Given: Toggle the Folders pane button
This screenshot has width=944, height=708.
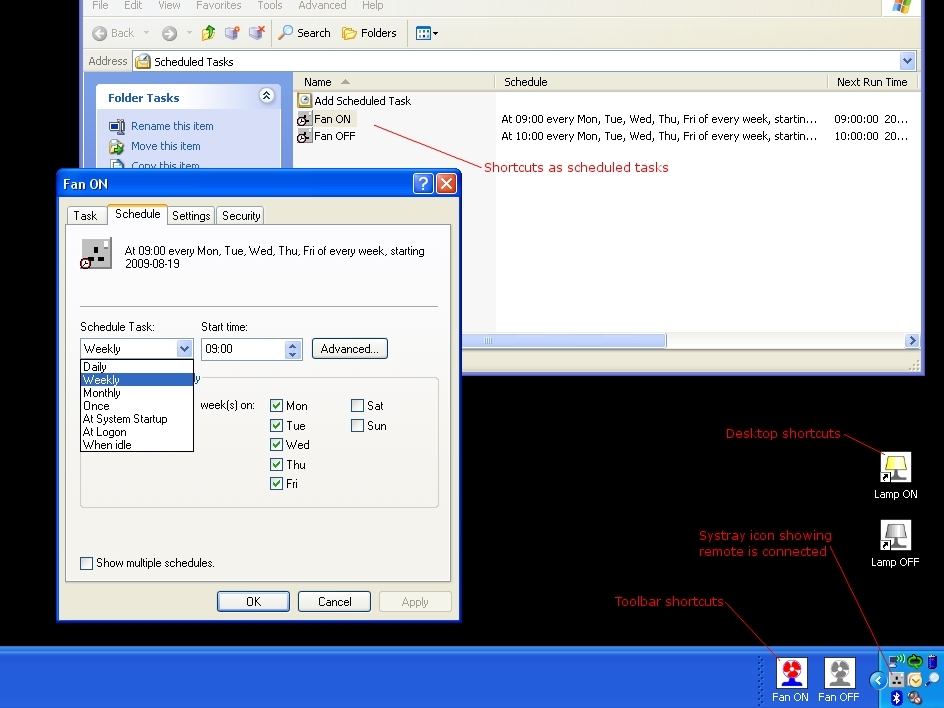Looking at the screenshot, I should [369, 33].
